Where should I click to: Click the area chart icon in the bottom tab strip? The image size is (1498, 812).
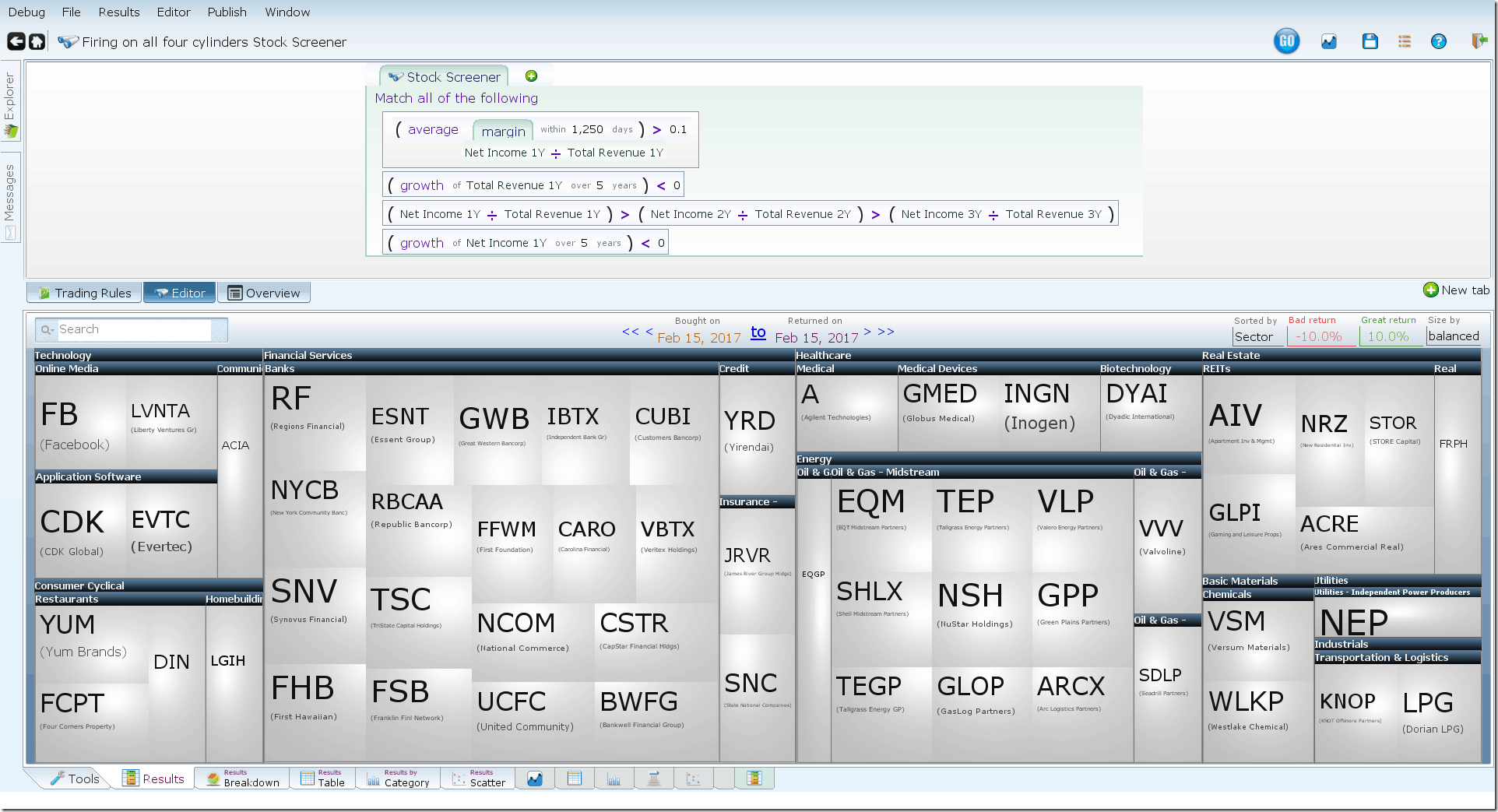[535, 779]
